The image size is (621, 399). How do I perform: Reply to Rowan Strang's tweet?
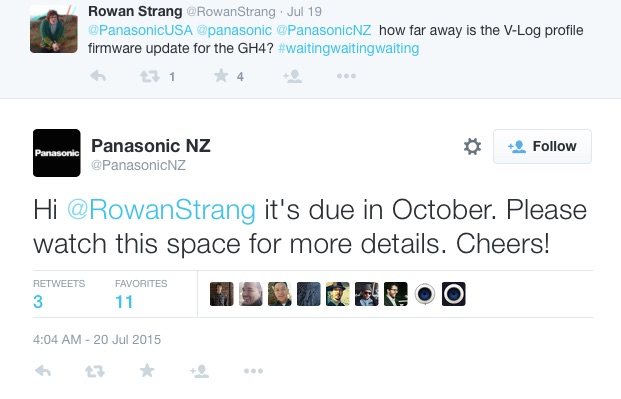(98, 76)
